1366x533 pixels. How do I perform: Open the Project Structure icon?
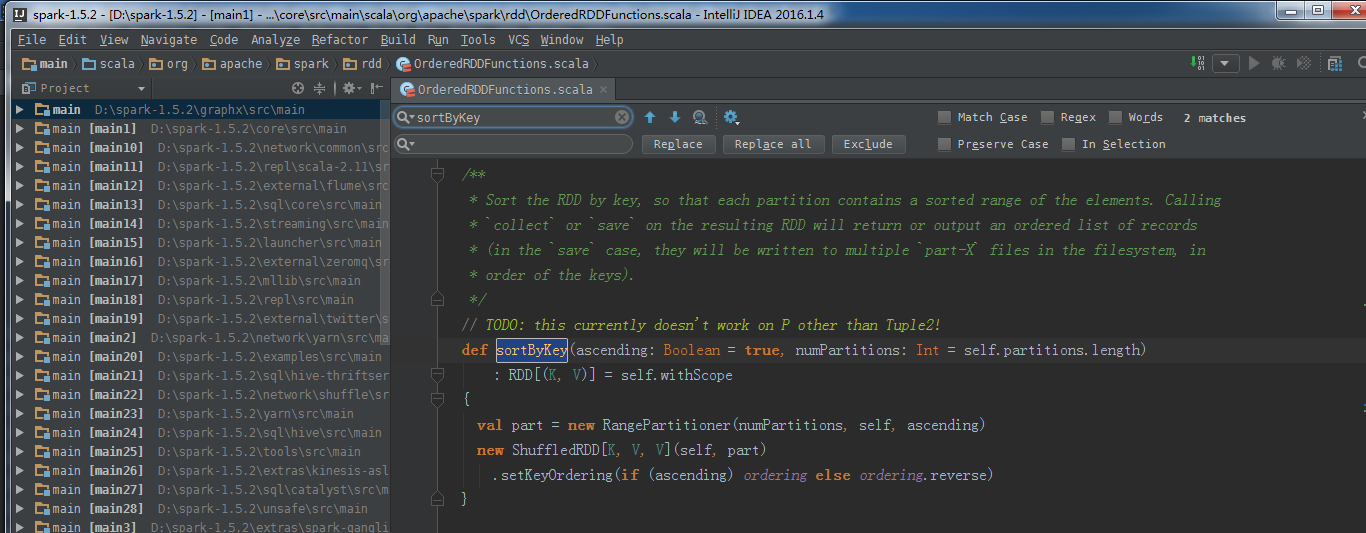(x=1335, y=64)
